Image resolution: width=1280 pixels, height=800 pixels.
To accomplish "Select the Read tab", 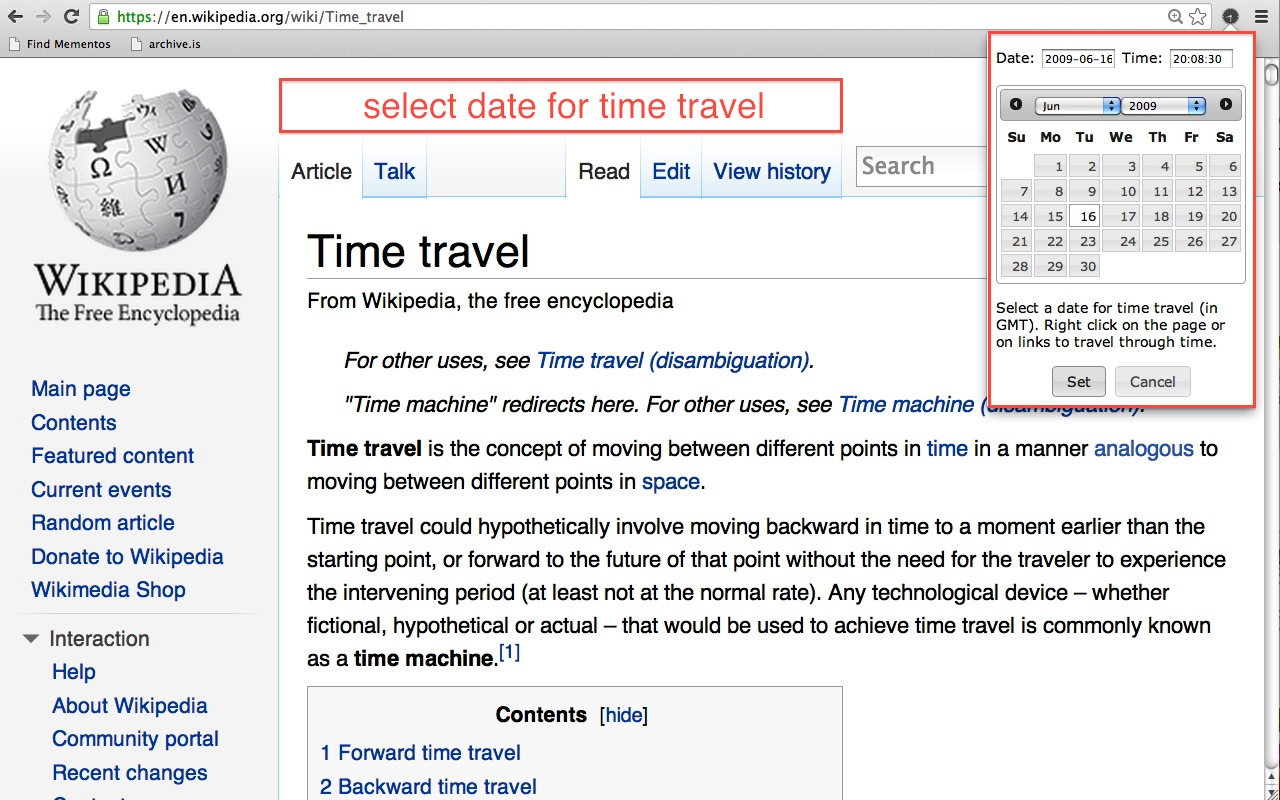I will 604,172.
